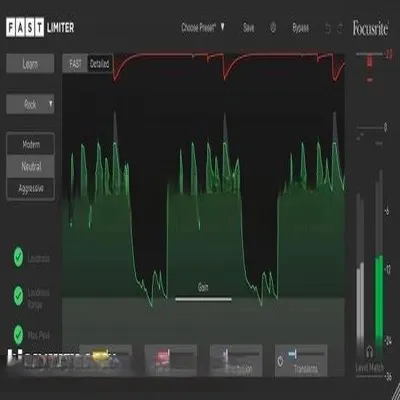Viewport: 400px width, 400px height.
Task: Select the Neutral limiter flavour
Action: coord(31,166)
